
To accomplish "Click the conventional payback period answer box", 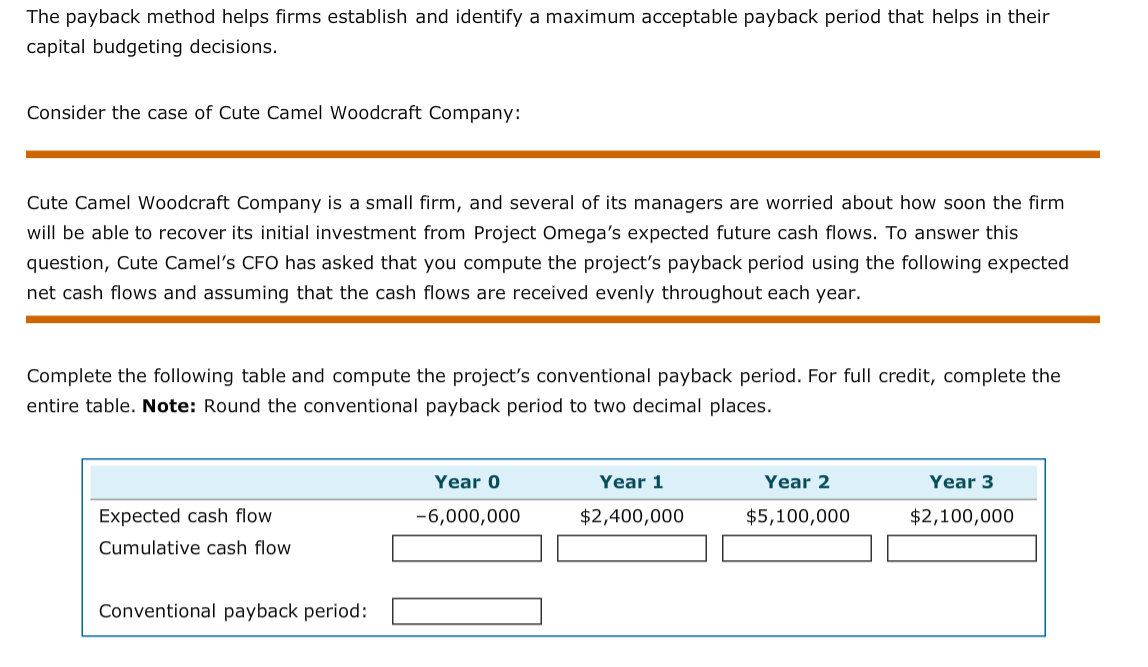I will point(467,611).
